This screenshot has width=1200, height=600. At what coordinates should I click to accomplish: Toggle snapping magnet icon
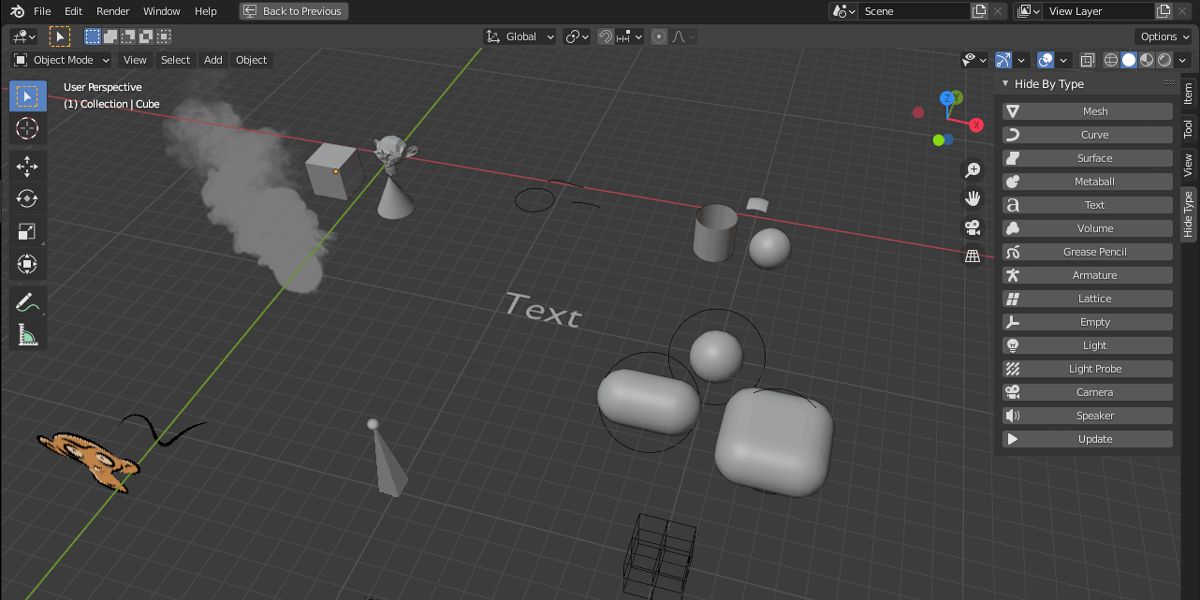pyautogui.click(x=605, y=36)
